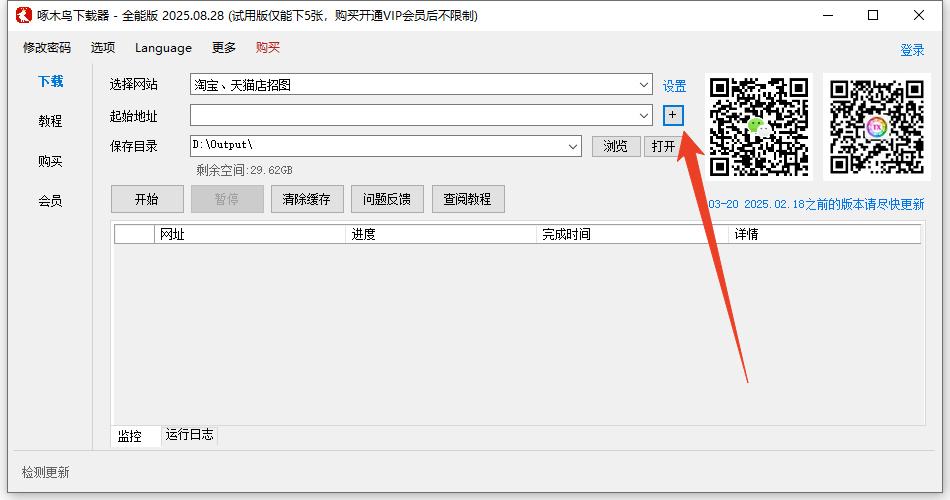Select the 会员 sidebar tab

tap(50, 201)
